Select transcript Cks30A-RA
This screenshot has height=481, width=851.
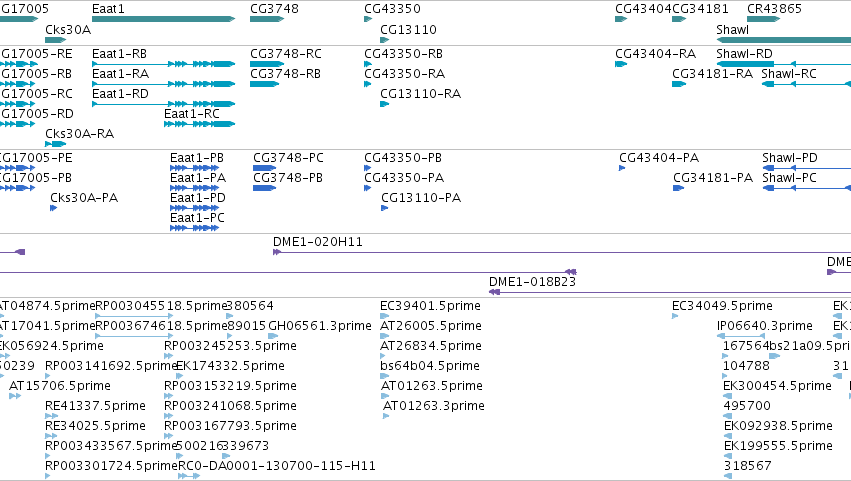coord(79,134)
